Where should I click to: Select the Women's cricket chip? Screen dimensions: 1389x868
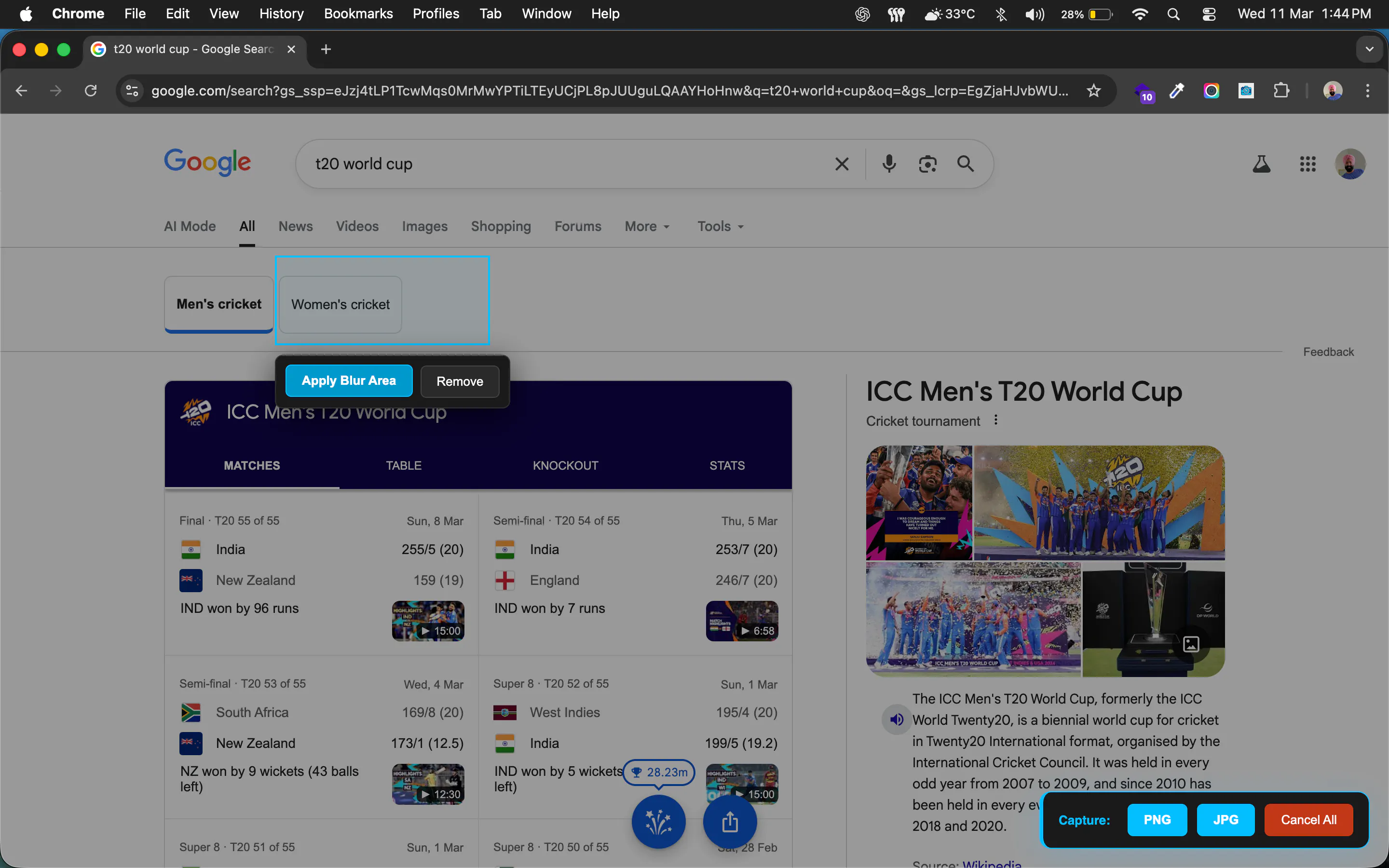pos(340,305)
